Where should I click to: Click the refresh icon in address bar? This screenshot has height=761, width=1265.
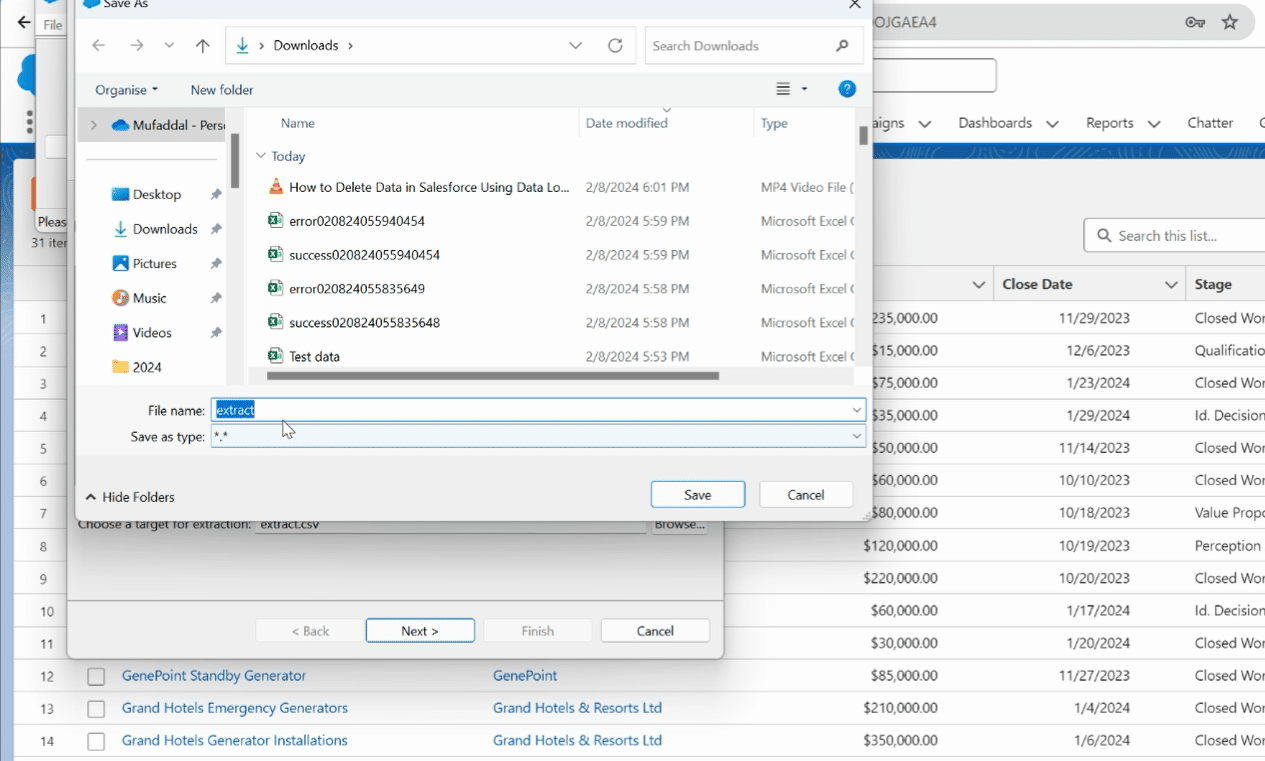coord(615,46)
